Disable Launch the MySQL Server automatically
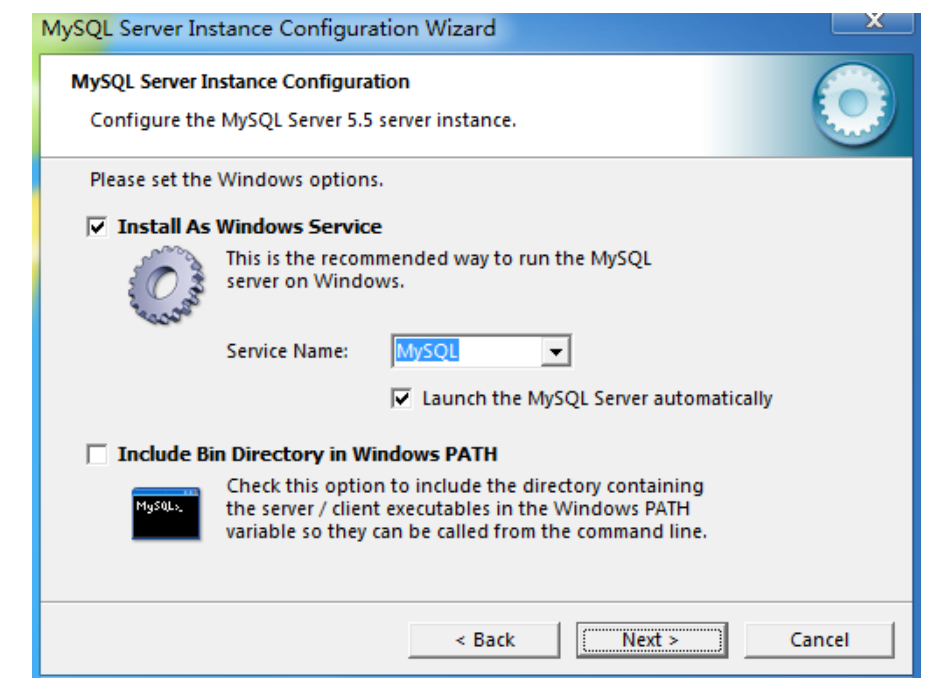This screenshot has width=951, height=689. [402, 398]
